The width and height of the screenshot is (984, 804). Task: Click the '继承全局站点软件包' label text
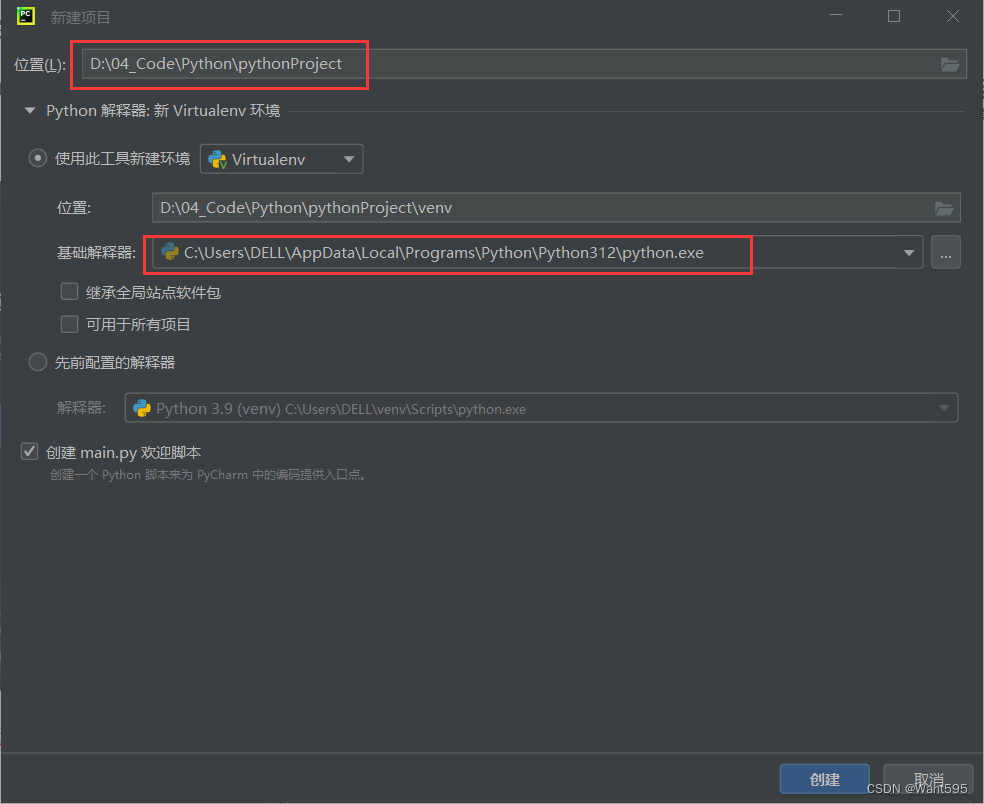[x=153, y=292]
